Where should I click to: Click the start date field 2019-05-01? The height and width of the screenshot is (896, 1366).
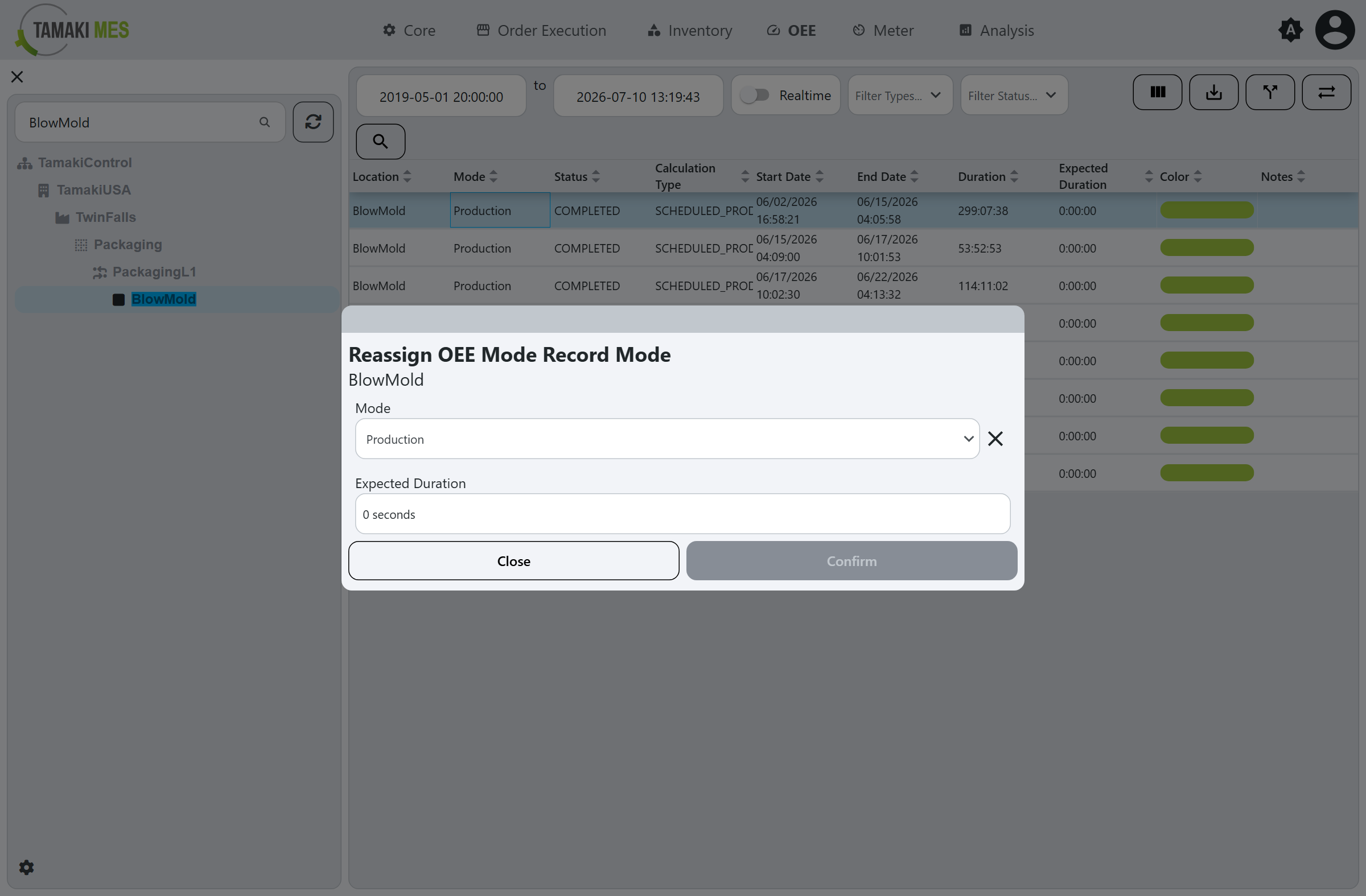click(x=441, y=96)
